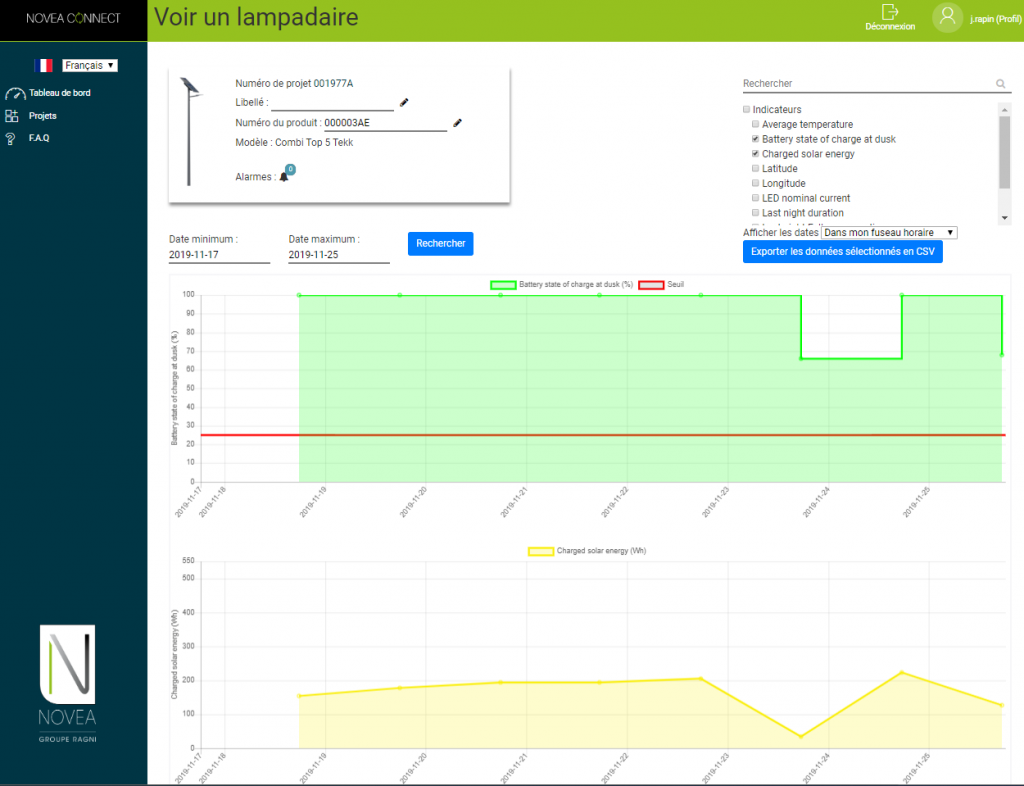The width and height of the screenshot is (1024, 786).
Task: Click the Déconnexion logout icon
Action: click(889, 11)
